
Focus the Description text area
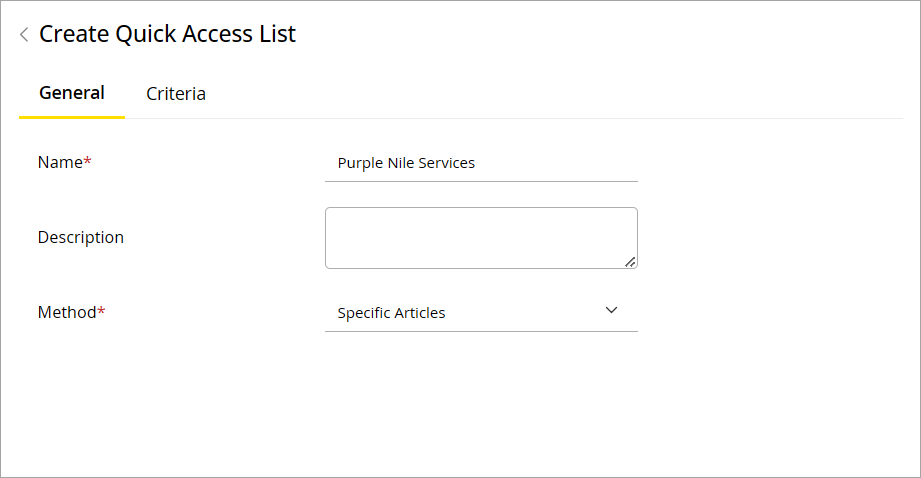[x=481, y=237]
